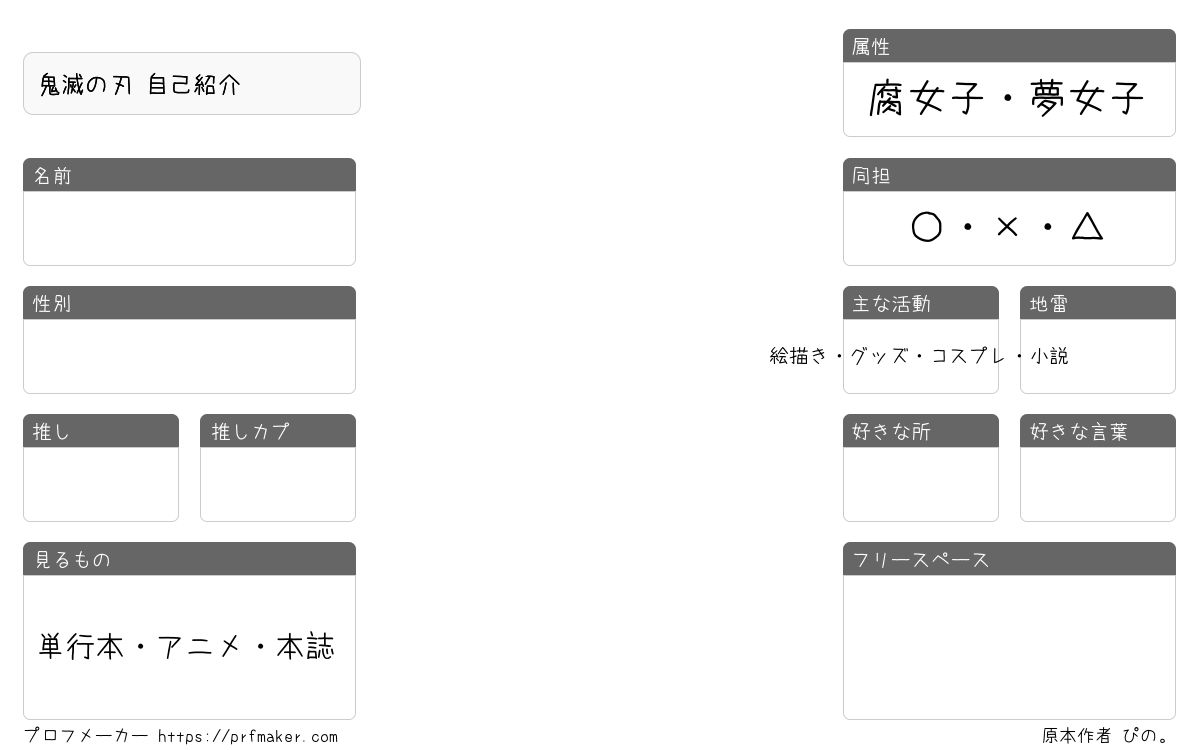
Task: Click inside the フリースペース area
Action: 1009,647
